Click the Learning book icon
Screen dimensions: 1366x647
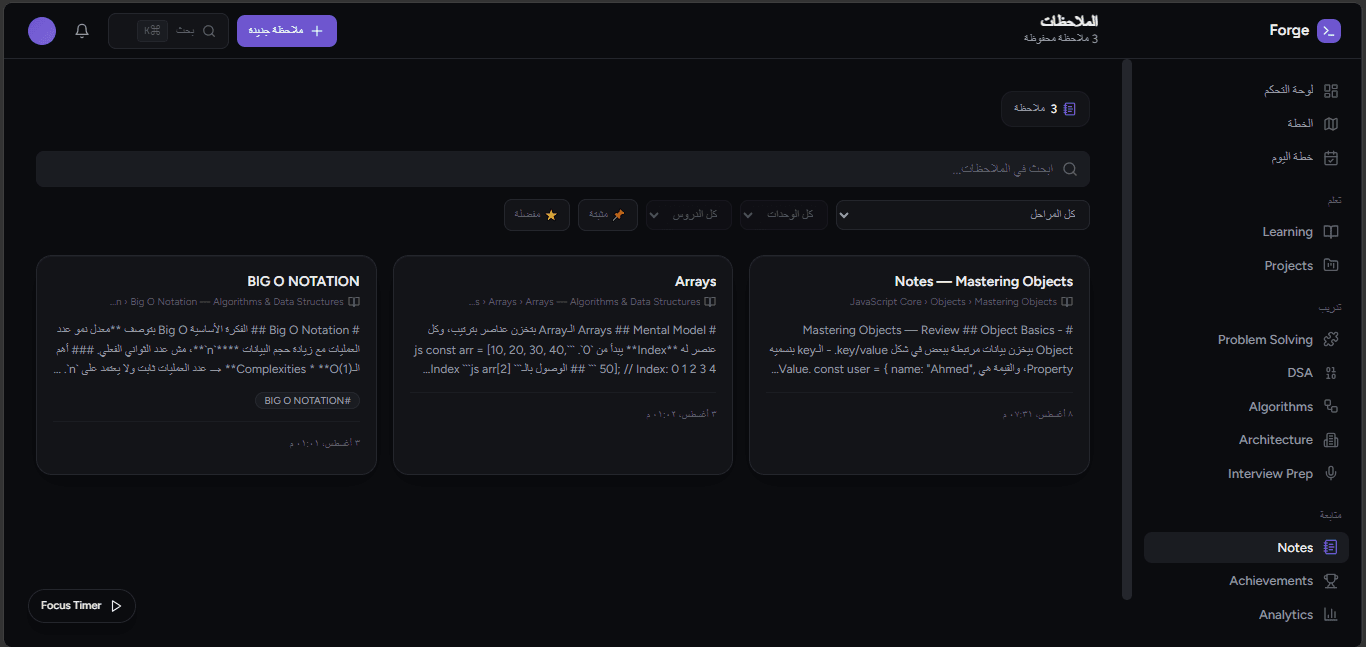point(1331,232)
